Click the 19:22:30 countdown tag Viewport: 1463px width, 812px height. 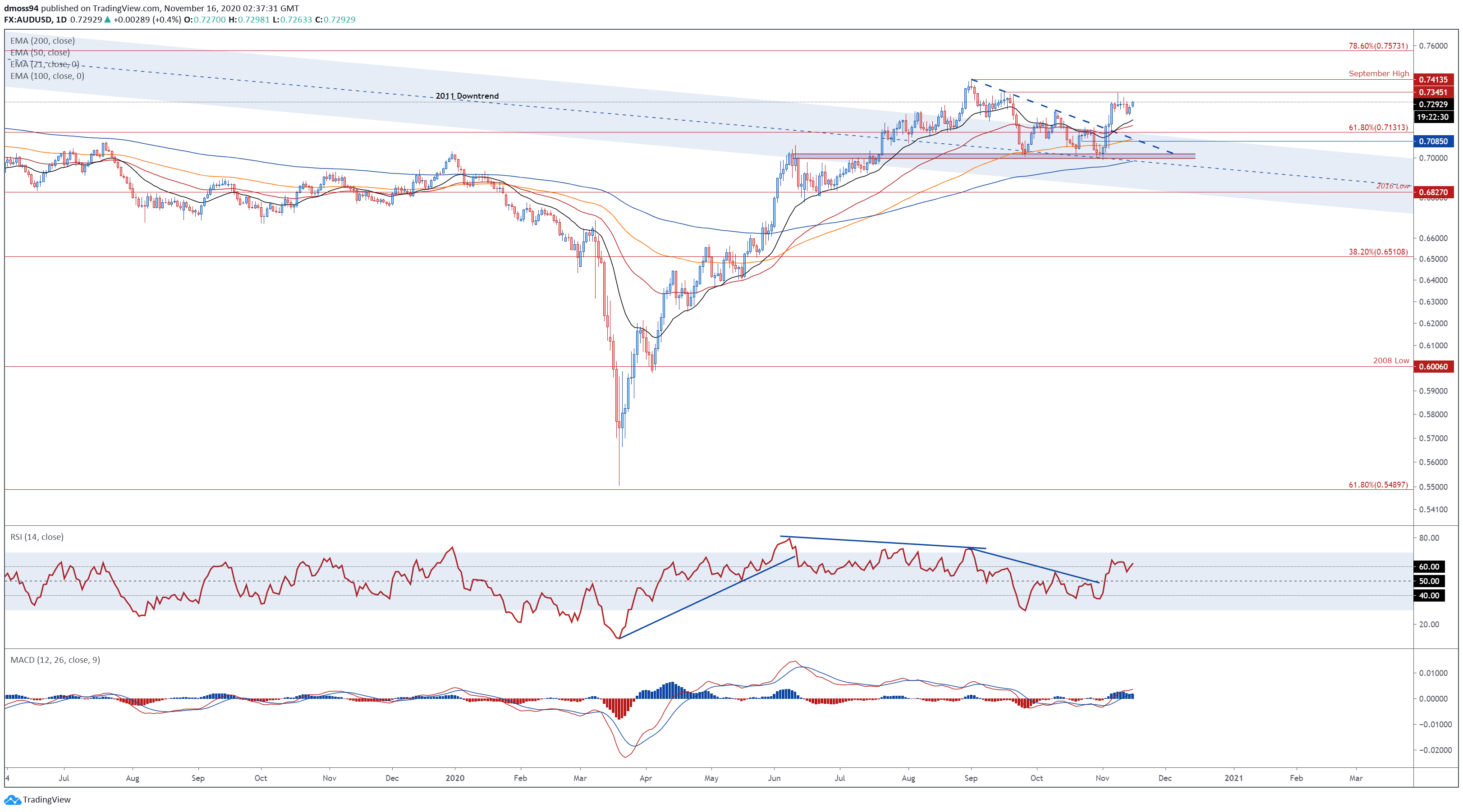coord(1433,117)
